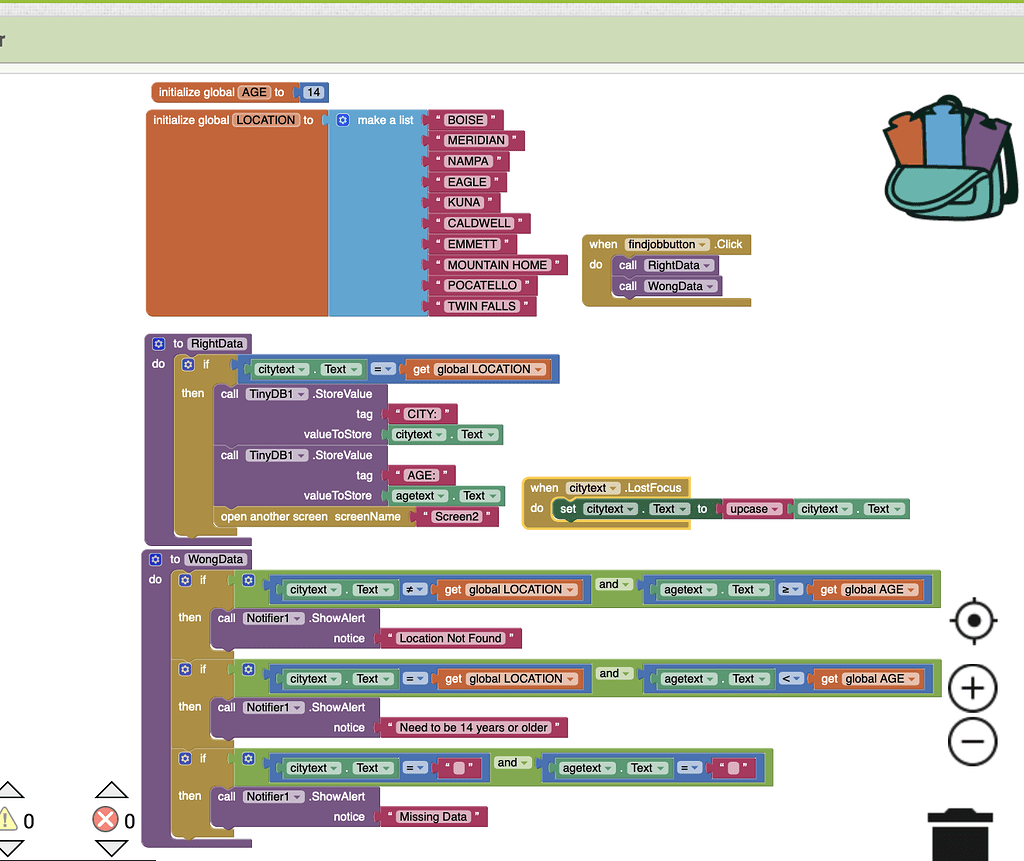This screenshot has width=1024, height=861.
Task: Select the get global LOCATION block
Action: pos(480,369)
